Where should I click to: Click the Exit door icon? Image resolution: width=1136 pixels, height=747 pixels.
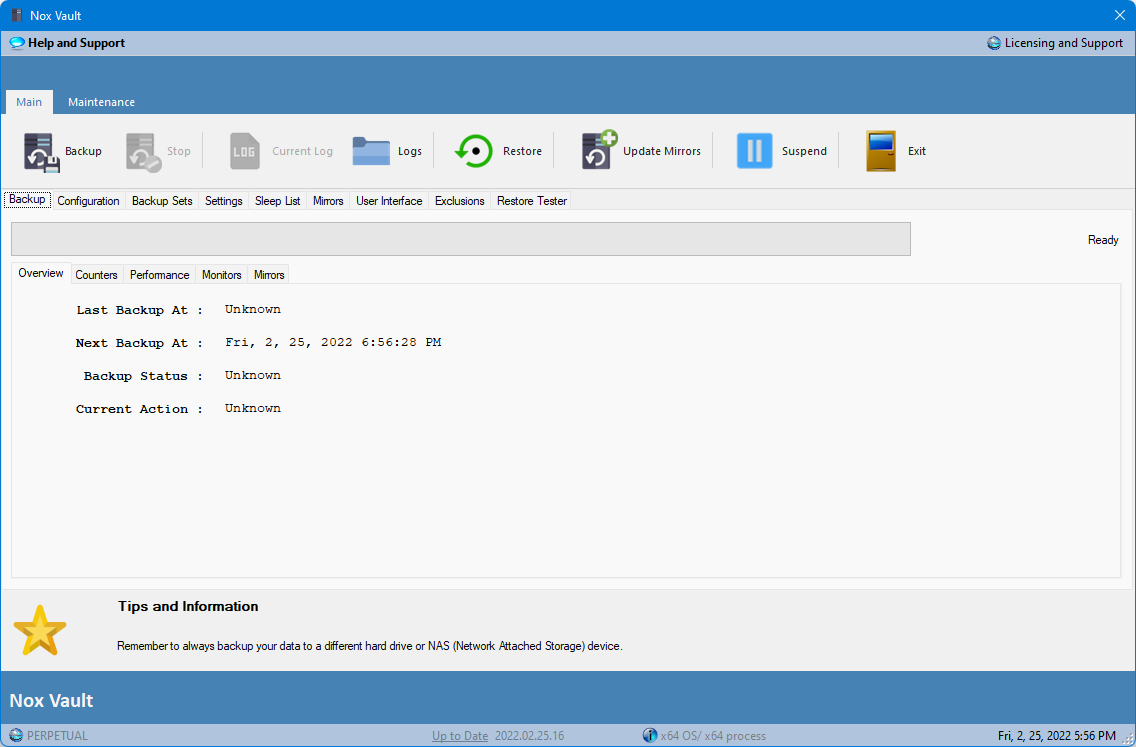881,151
